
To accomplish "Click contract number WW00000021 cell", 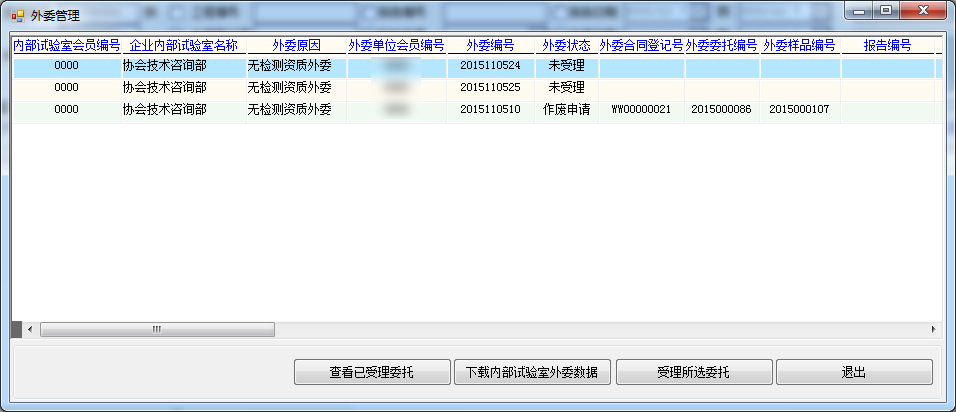I will (641, 110).
